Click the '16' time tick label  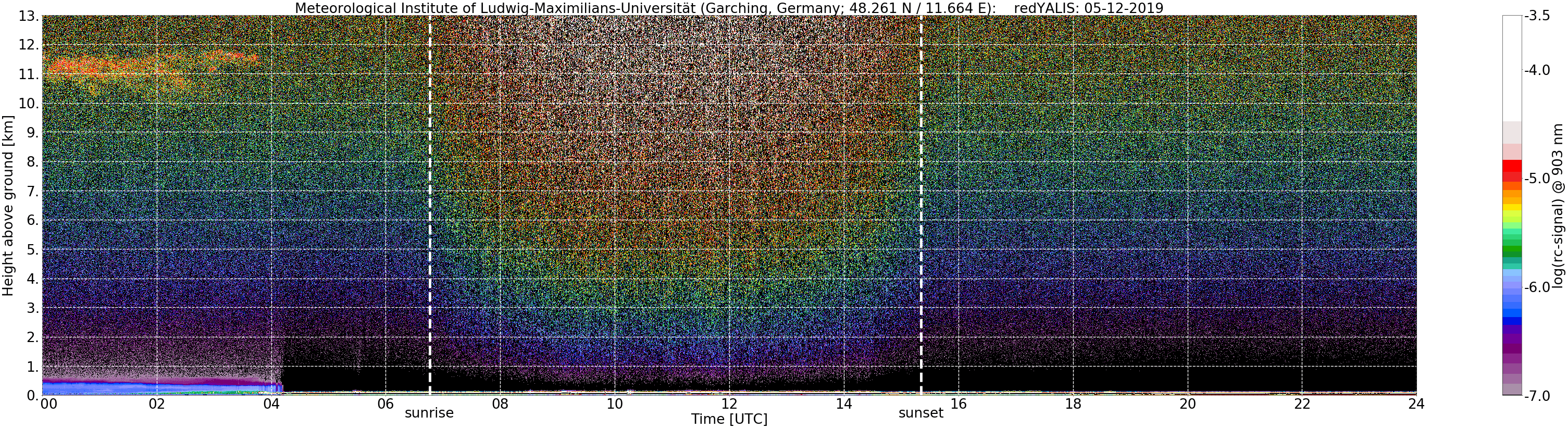(x=958, y=404)
